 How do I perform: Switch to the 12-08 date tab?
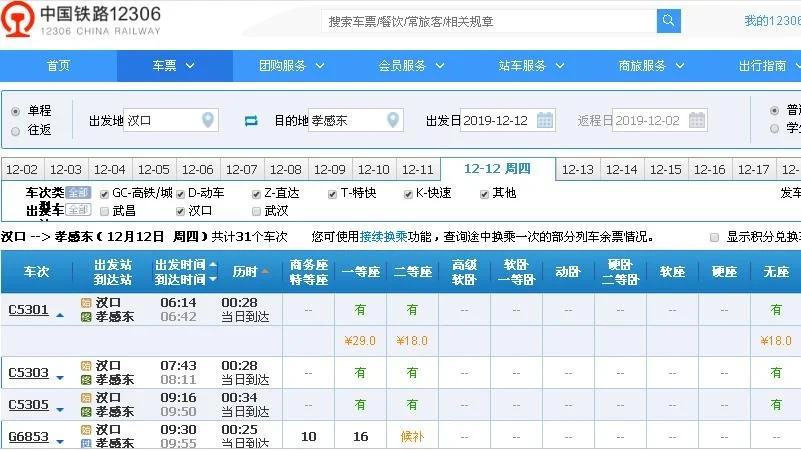(x=286, y=169)
